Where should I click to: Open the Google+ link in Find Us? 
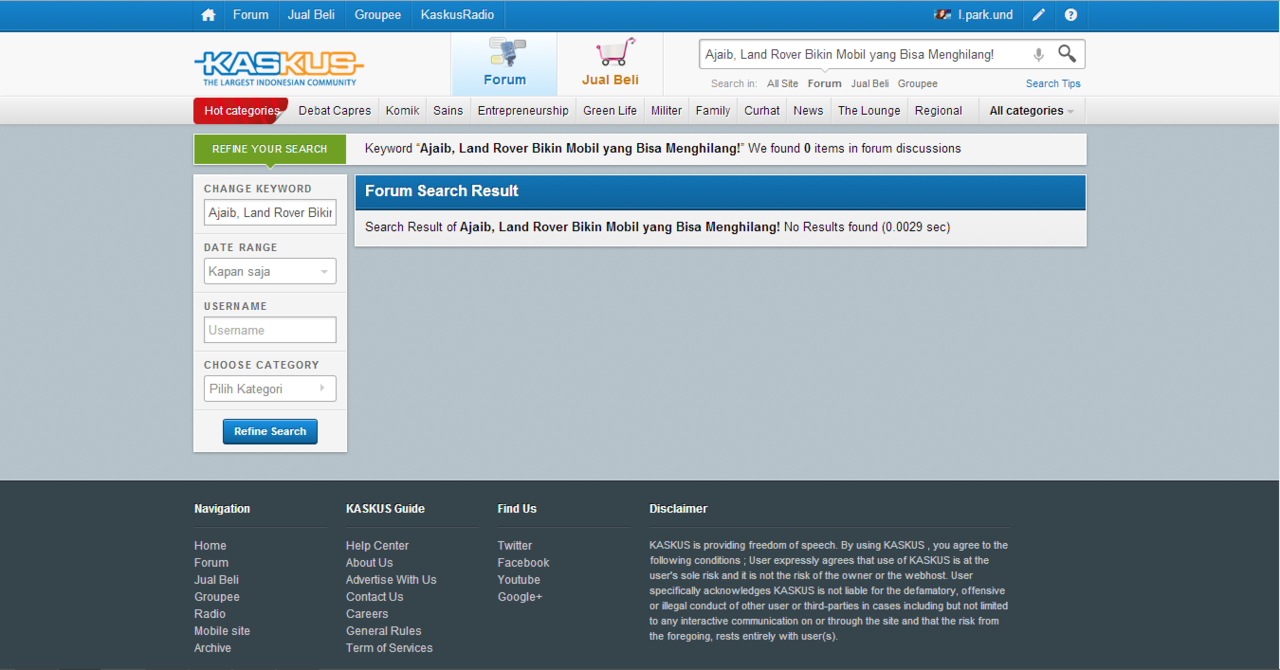pyautogui.click(x=520, y=597)
